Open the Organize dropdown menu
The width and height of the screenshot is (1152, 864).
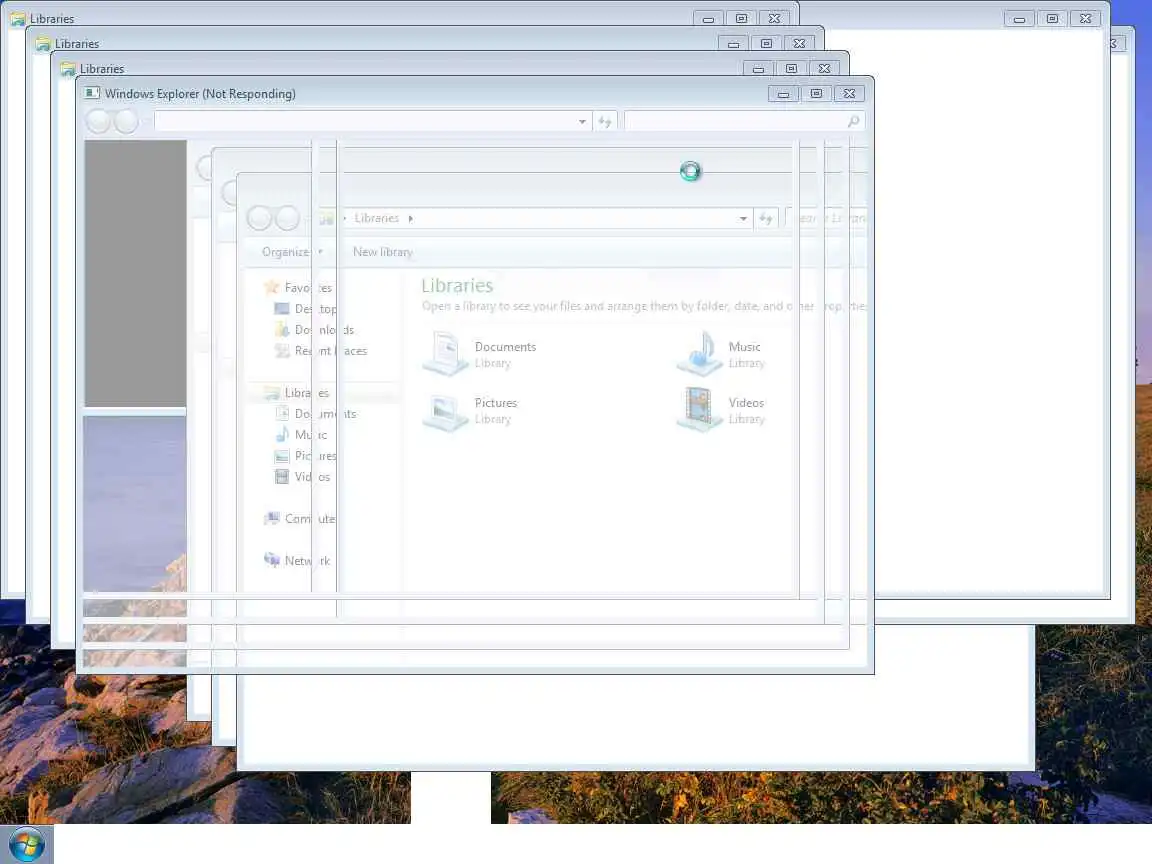tap(292, 252)
